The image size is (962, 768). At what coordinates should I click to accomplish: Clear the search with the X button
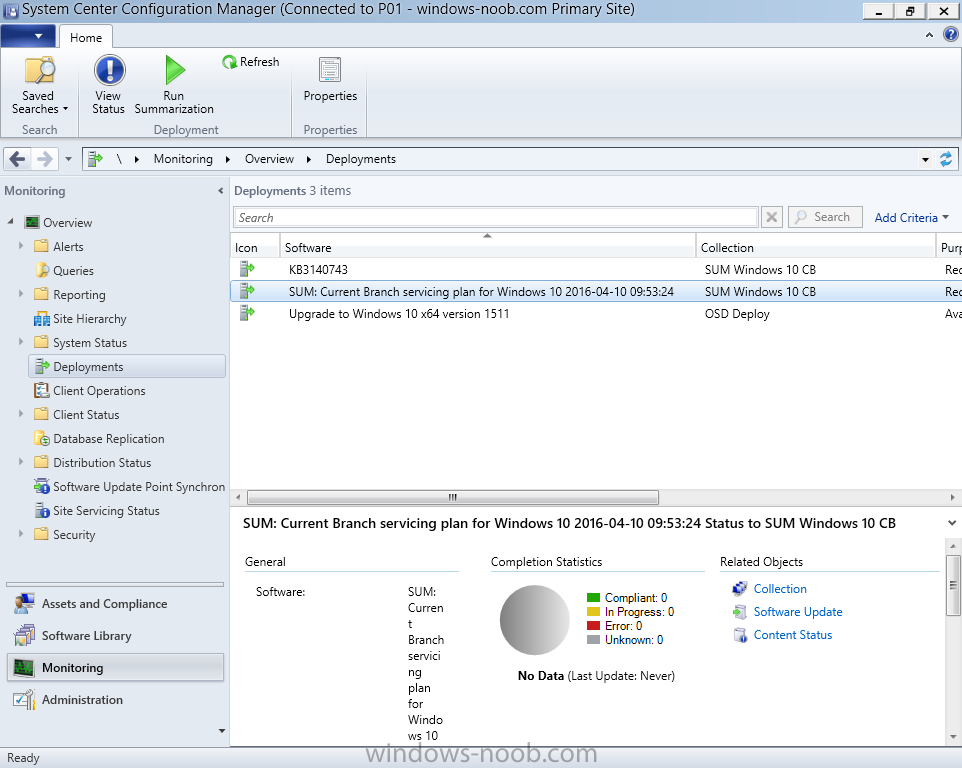click(x=772, y=217)
